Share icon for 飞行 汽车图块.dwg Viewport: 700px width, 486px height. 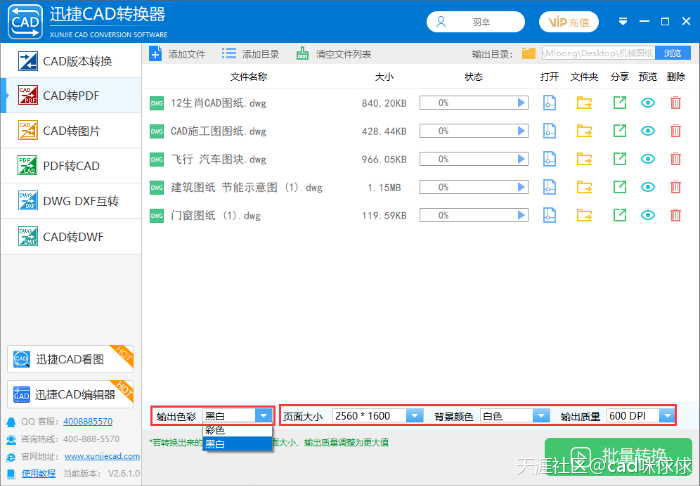pyautogui.click(x=620, y=159)
